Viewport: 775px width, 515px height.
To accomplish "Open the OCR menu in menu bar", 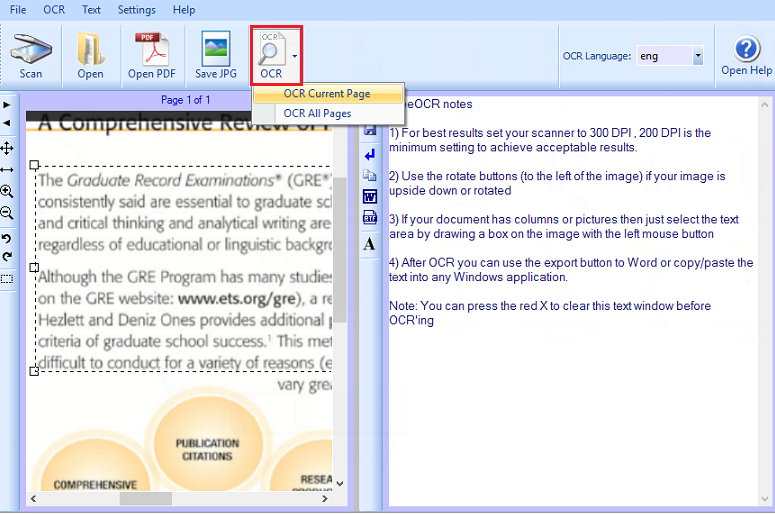I will tap(54, 9).
